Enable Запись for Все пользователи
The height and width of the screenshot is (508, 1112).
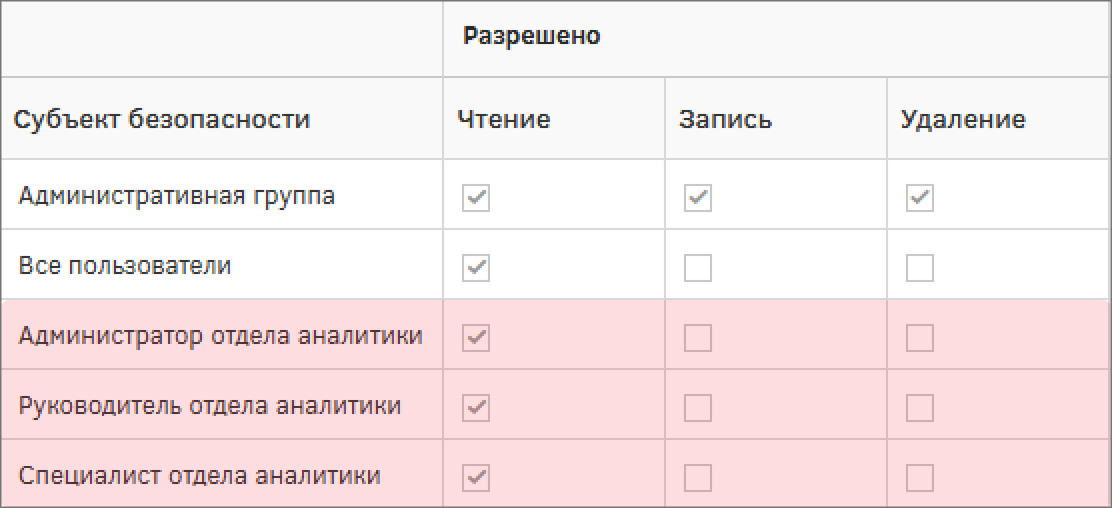(x=698, y=268)
